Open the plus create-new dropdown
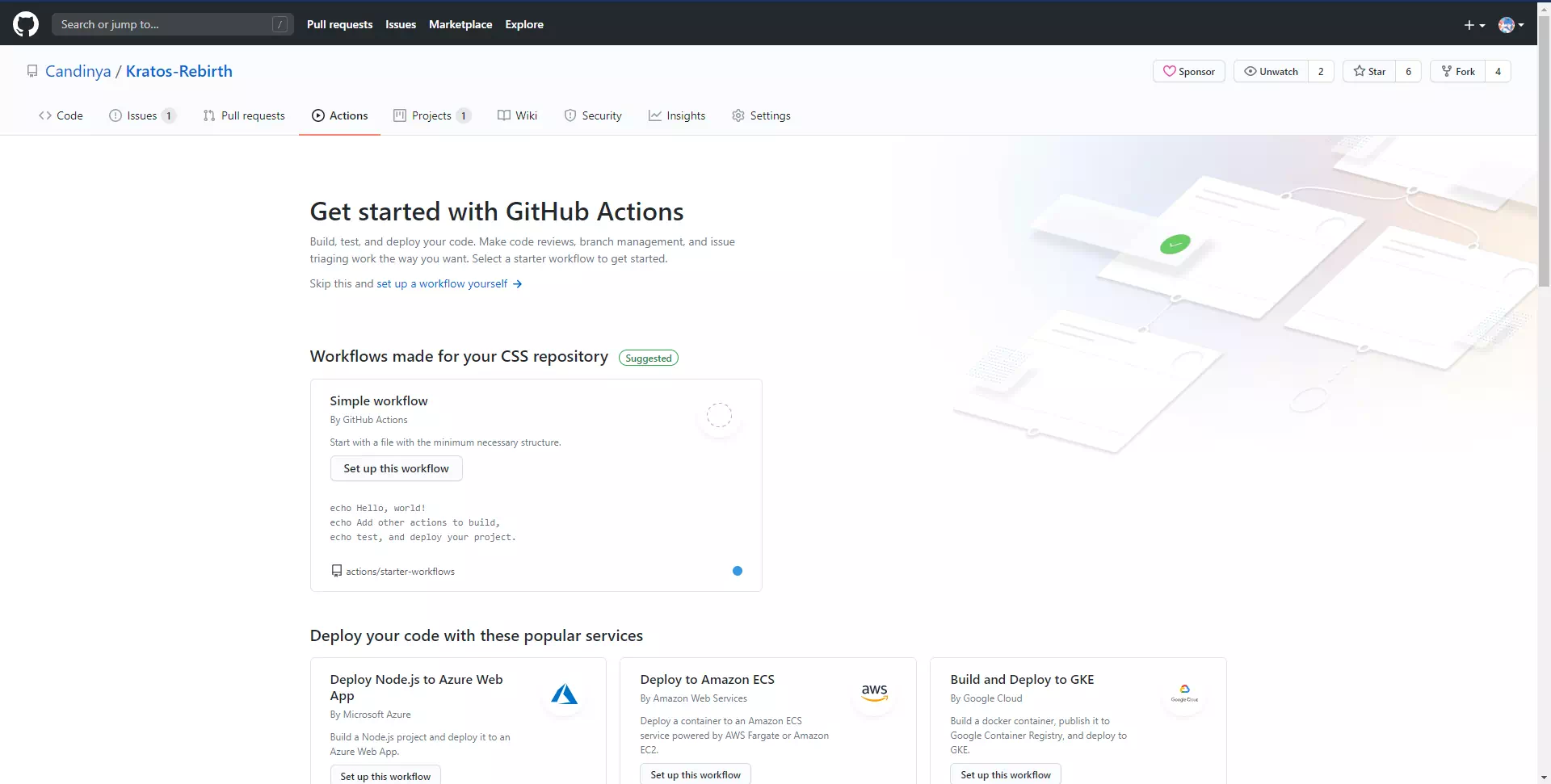This screenshot has width=1551, height=784. (1474, 25)
